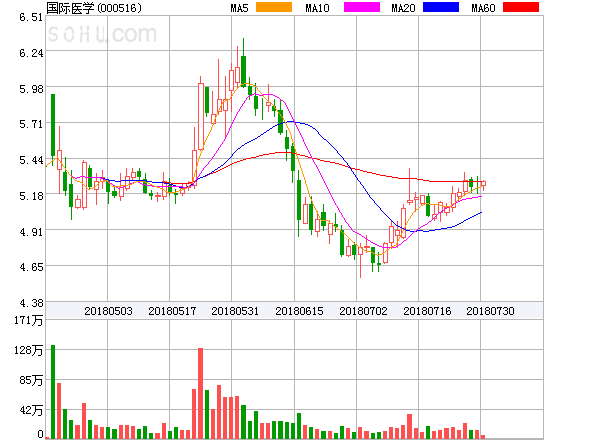This screenshot has height=440, width=600.
Task: Click the stock title 国际医学(000516)
Action: coord(94,8)
